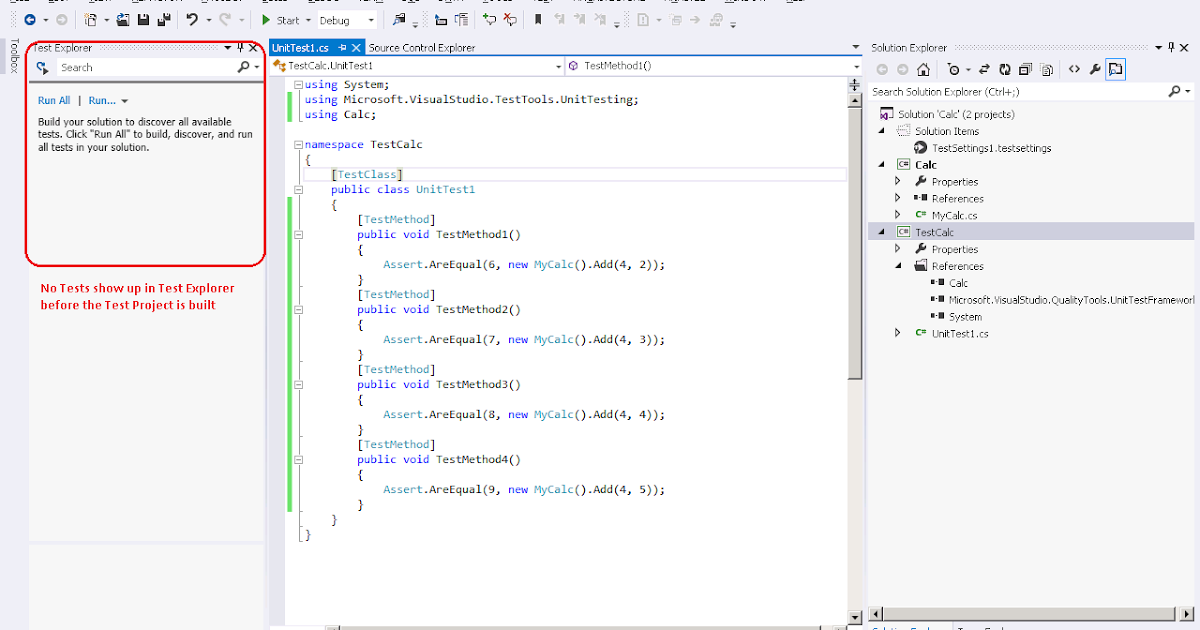This screenshot has width=1200, height=630.
Task: Collapse All items in Solution Explorer
Action: pyautogui.click(x=1025, y=69)
